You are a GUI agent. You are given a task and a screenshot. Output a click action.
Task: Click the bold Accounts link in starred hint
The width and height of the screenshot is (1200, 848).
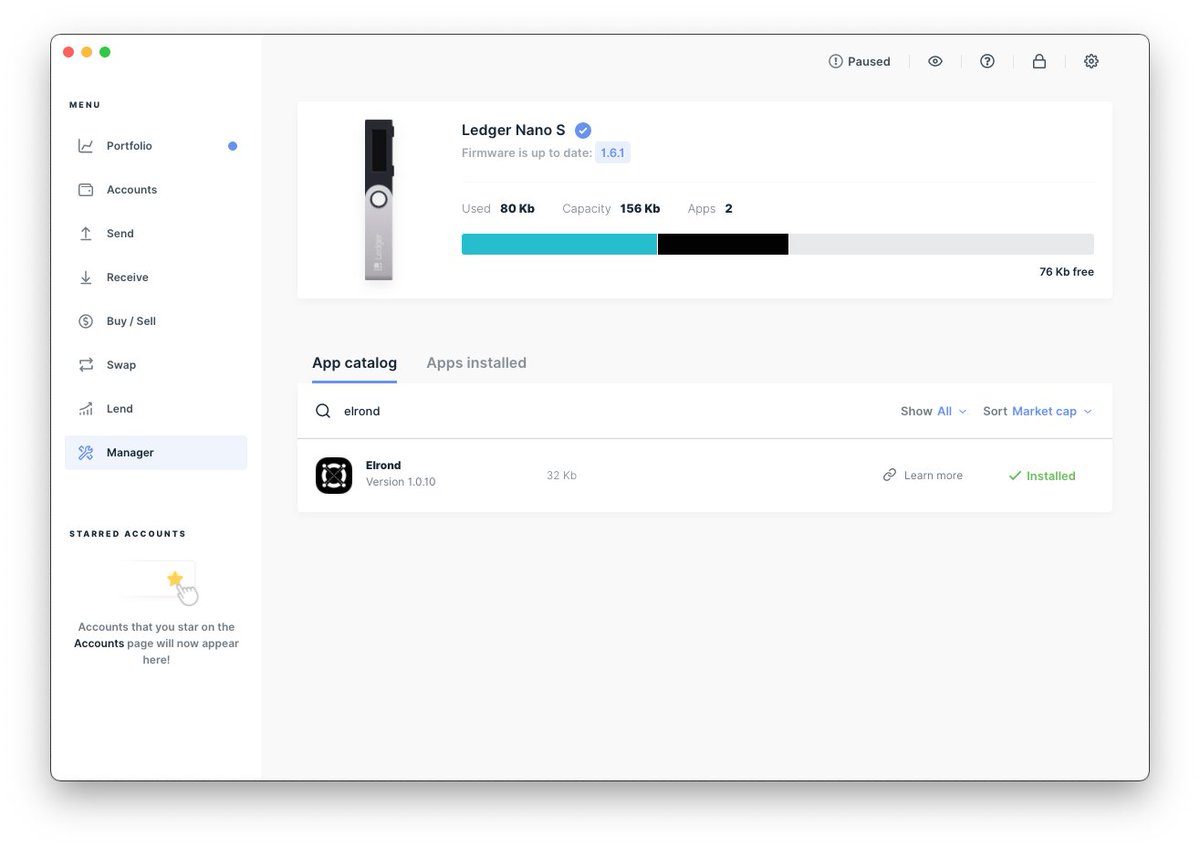tap(99, 644)
